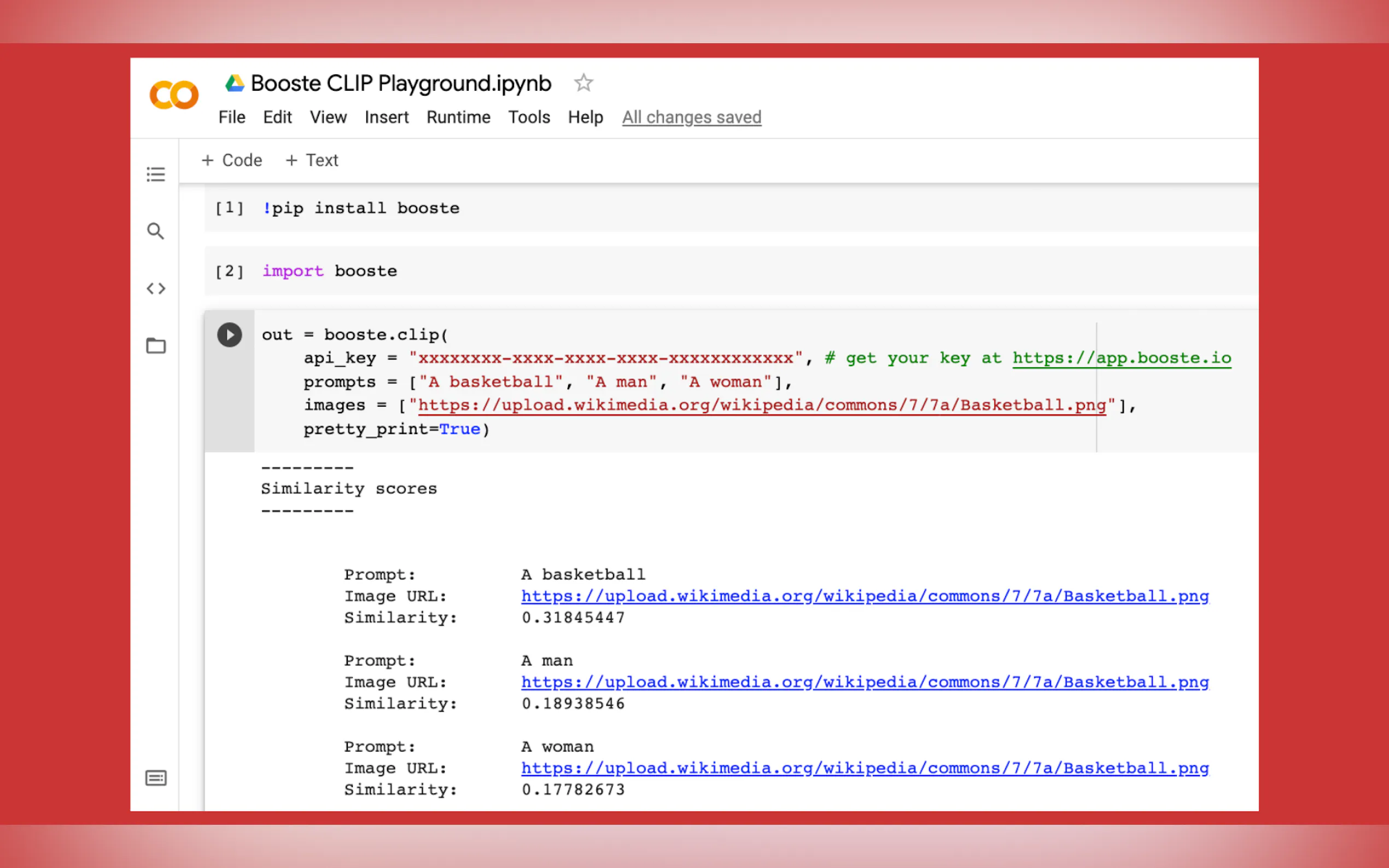Open the Basketball.png URL in images argument
1389x868 pixels.
pos(762,405)
